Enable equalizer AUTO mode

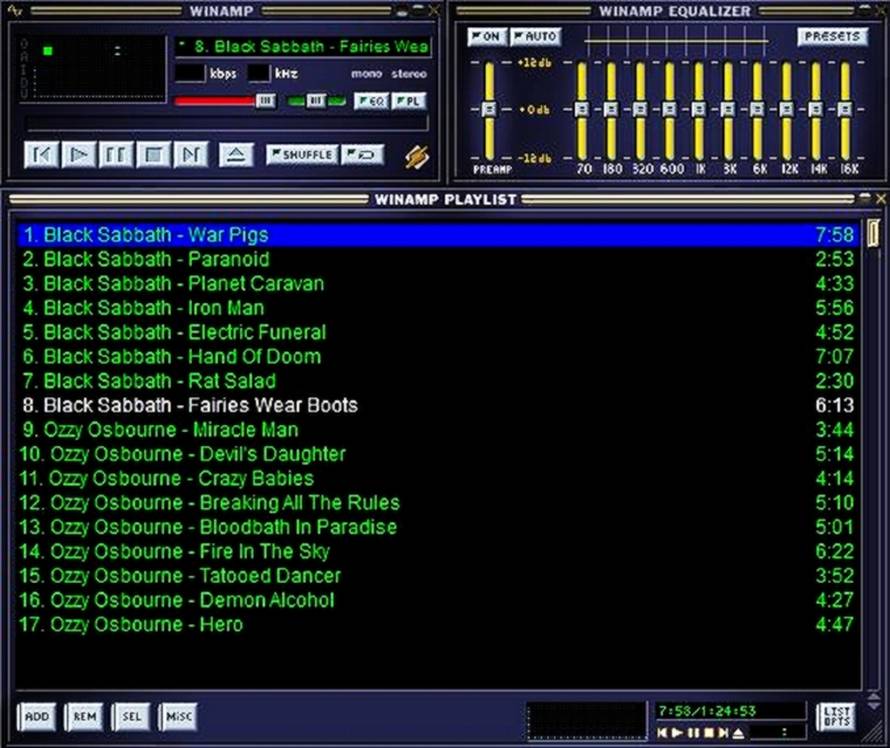(535, 37)
